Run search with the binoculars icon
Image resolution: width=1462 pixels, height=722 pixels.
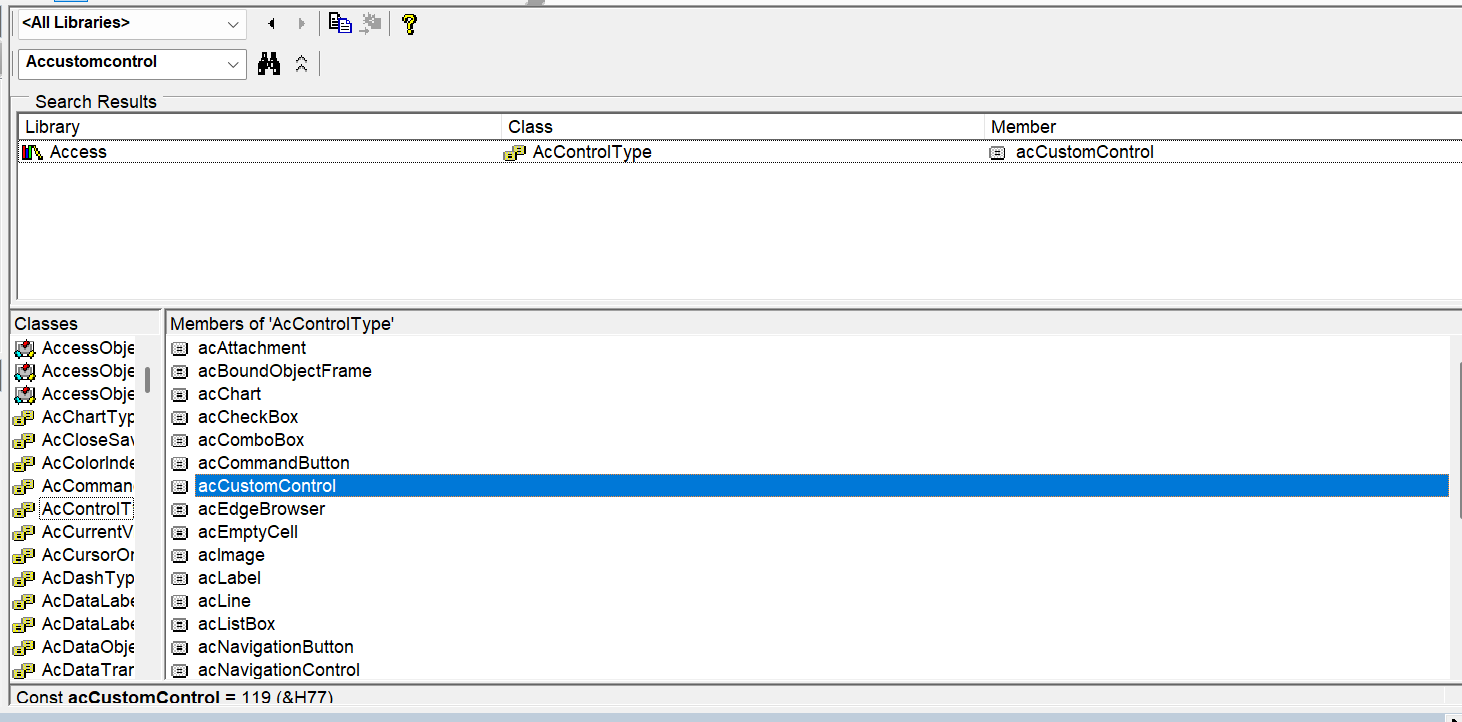click(x=269, y=64)
